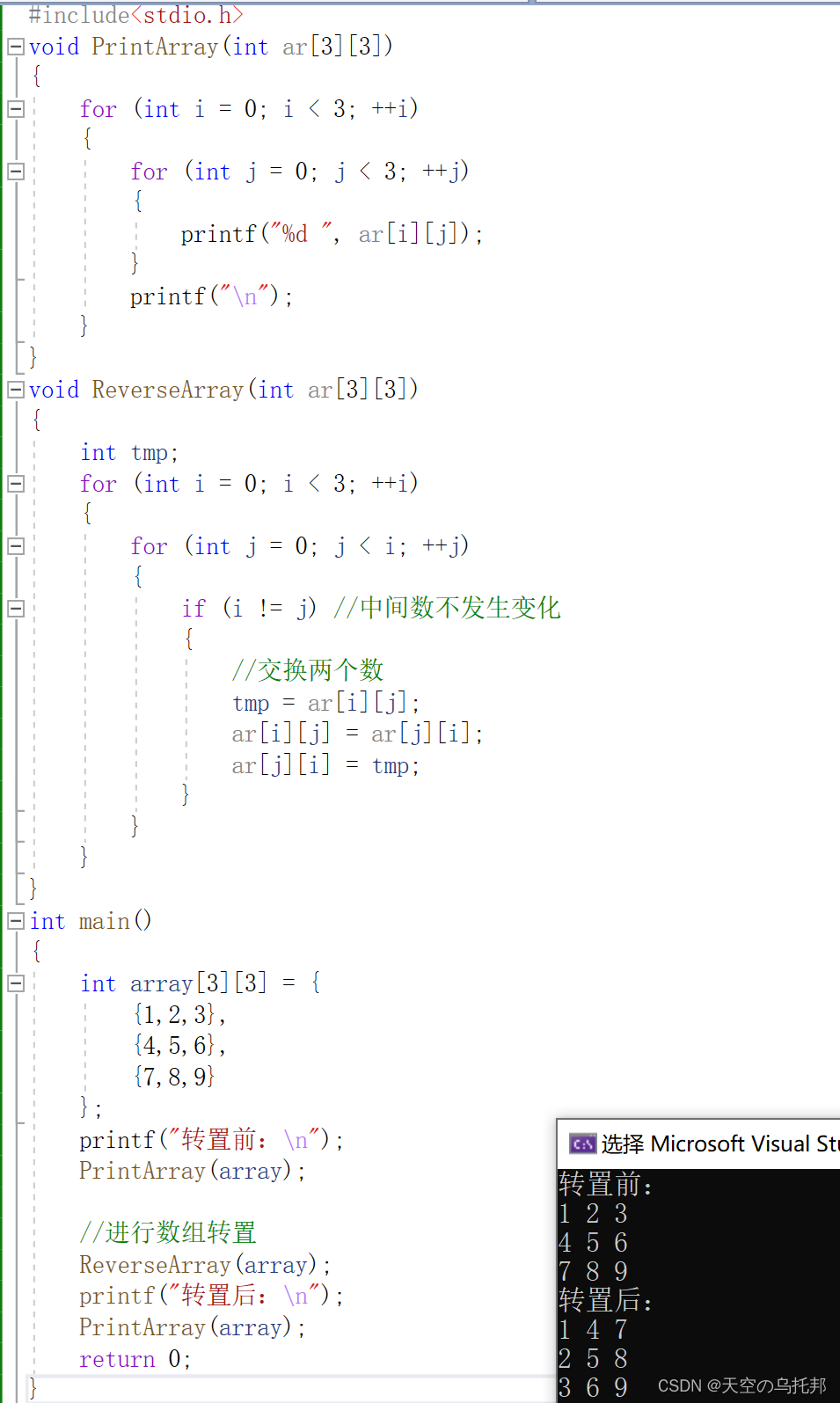Click console output row '1 4 7'
This screenshot has width=840, height=1403.
point(594,1329)
